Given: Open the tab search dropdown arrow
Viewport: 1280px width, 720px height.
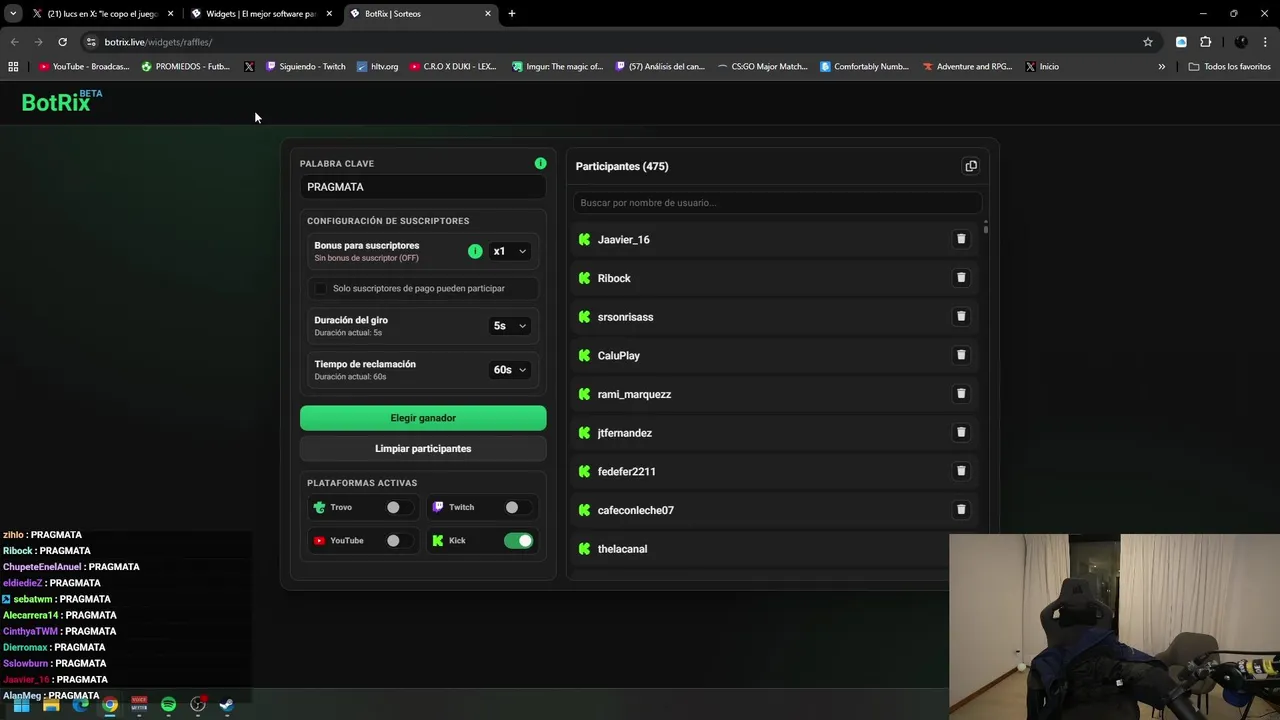Looking at the screenshot, I should 13,14.
